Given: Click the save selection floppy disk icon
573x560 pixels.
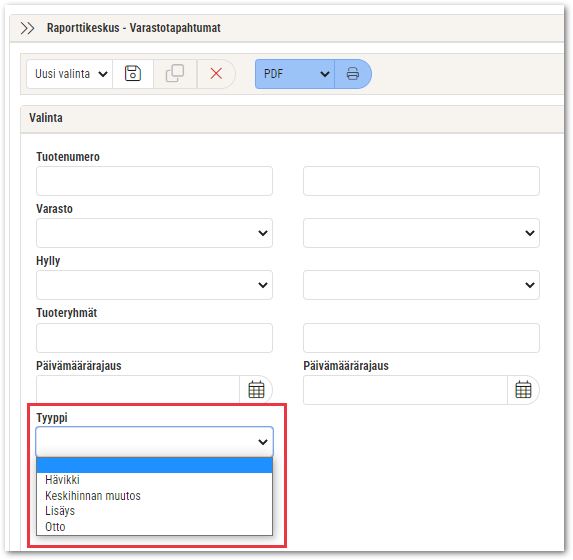Looking at the screenshot, I should tap(133, 74).
